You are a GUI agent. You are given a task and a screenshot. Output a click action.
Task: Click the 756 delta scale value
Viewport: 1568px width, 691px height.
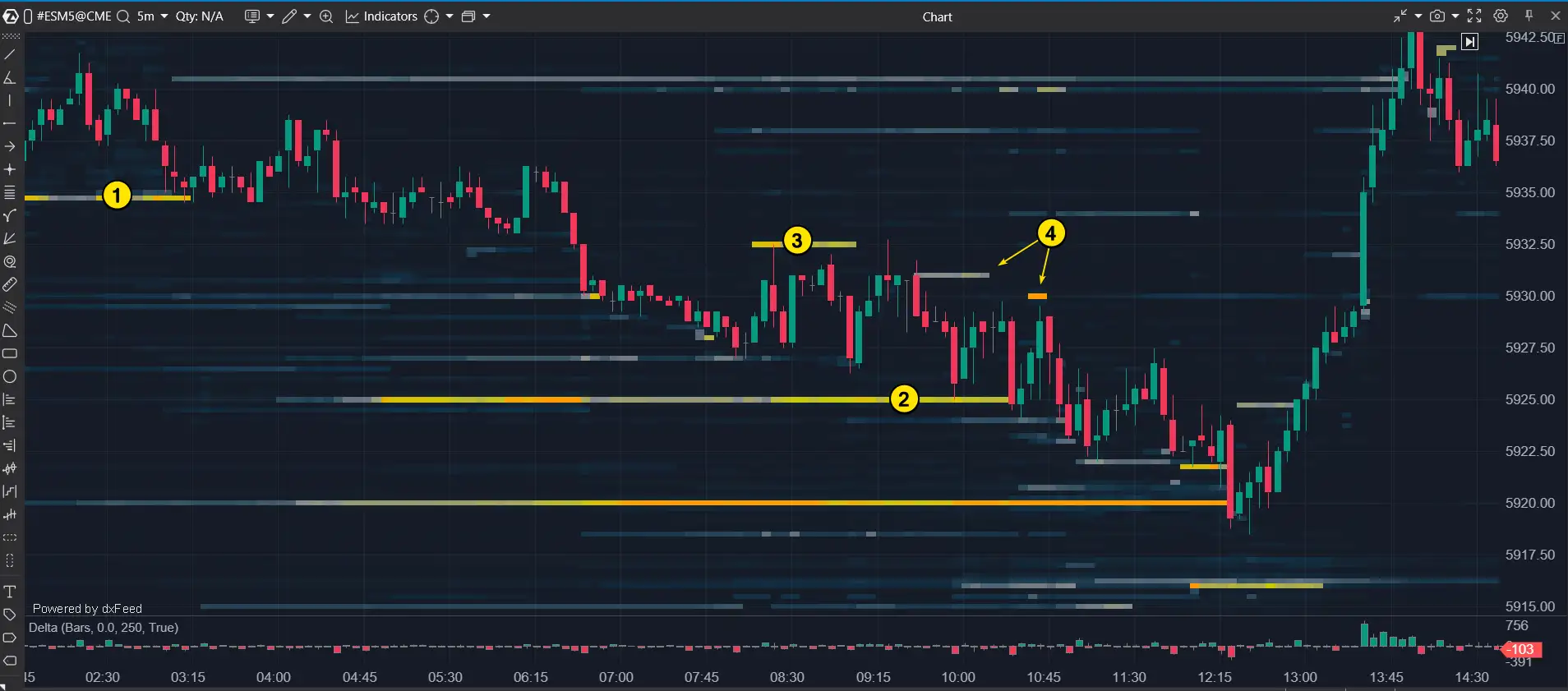[1517, 626]
